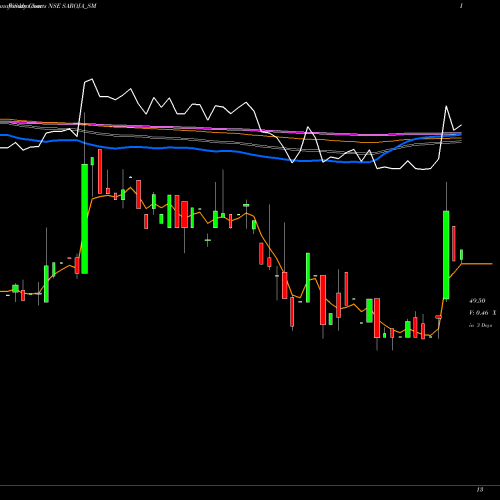
Task: Click the tall green candle at far right
Action: coord(446,255)
